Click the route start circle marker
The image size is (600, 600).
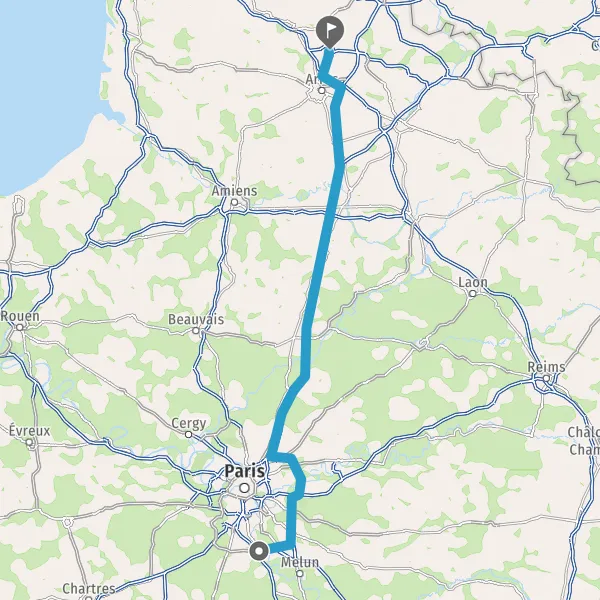(x=259, y=551)
